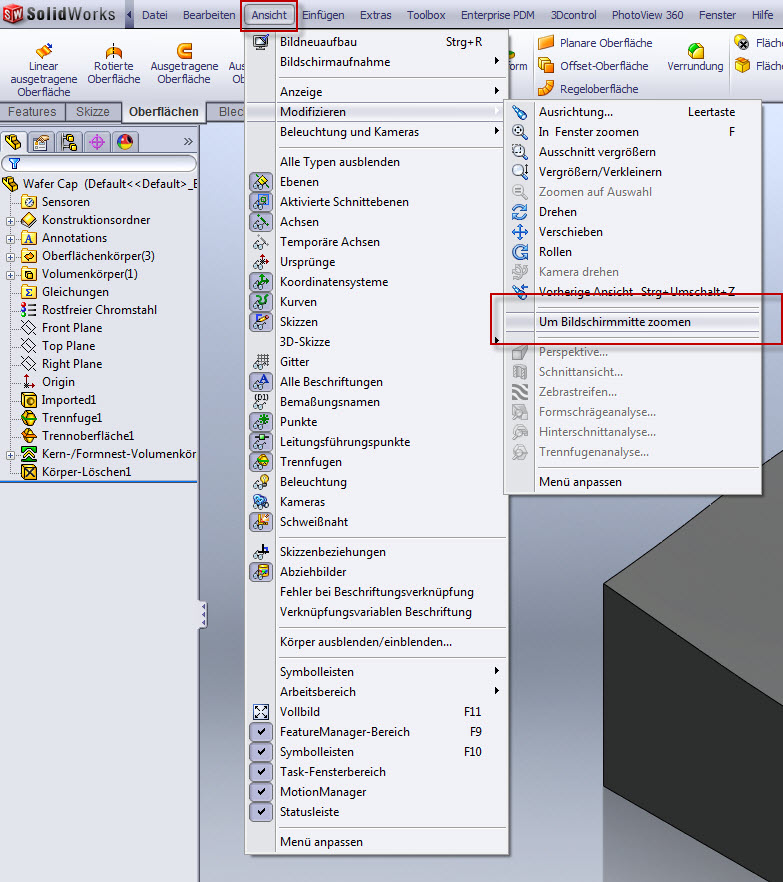Open the Arbeitsbereich submenu
Viewport: 783px width, 882px height.
pos(376,692)
